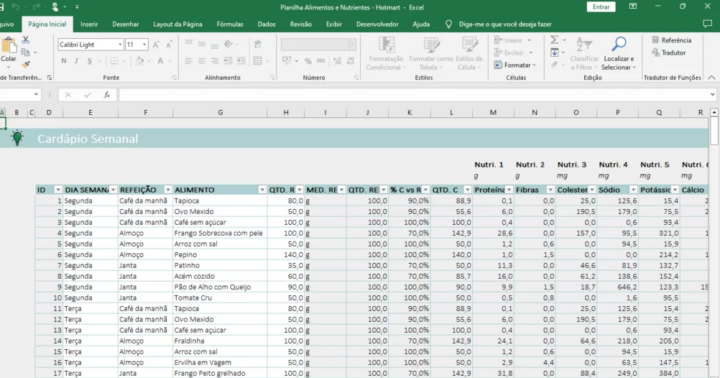The height and width of the screenshot is (378, 720).
Task: Click the Entrar sign-in button
Action: click(601, 7)
